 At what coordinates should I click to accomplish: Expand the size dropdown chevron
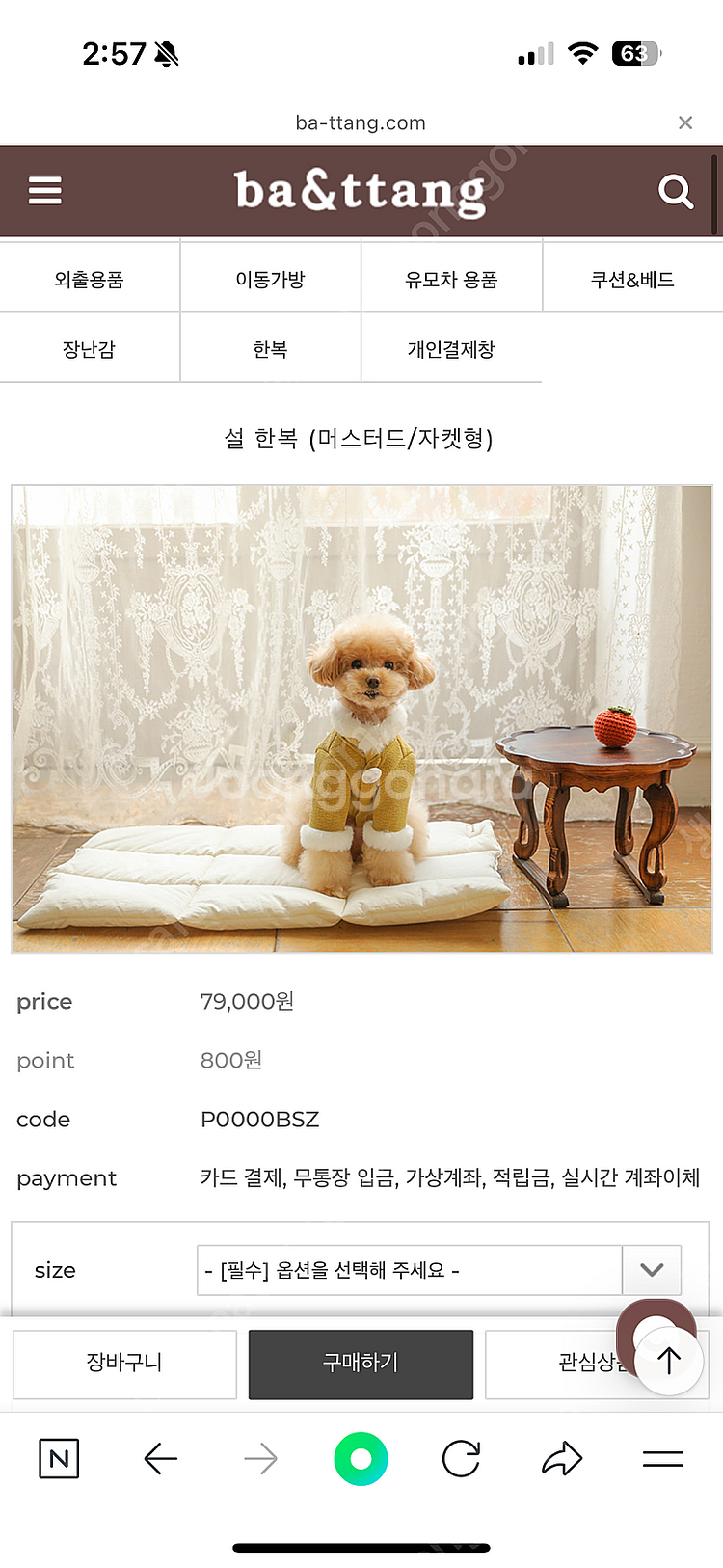[x=652, y=1270]
